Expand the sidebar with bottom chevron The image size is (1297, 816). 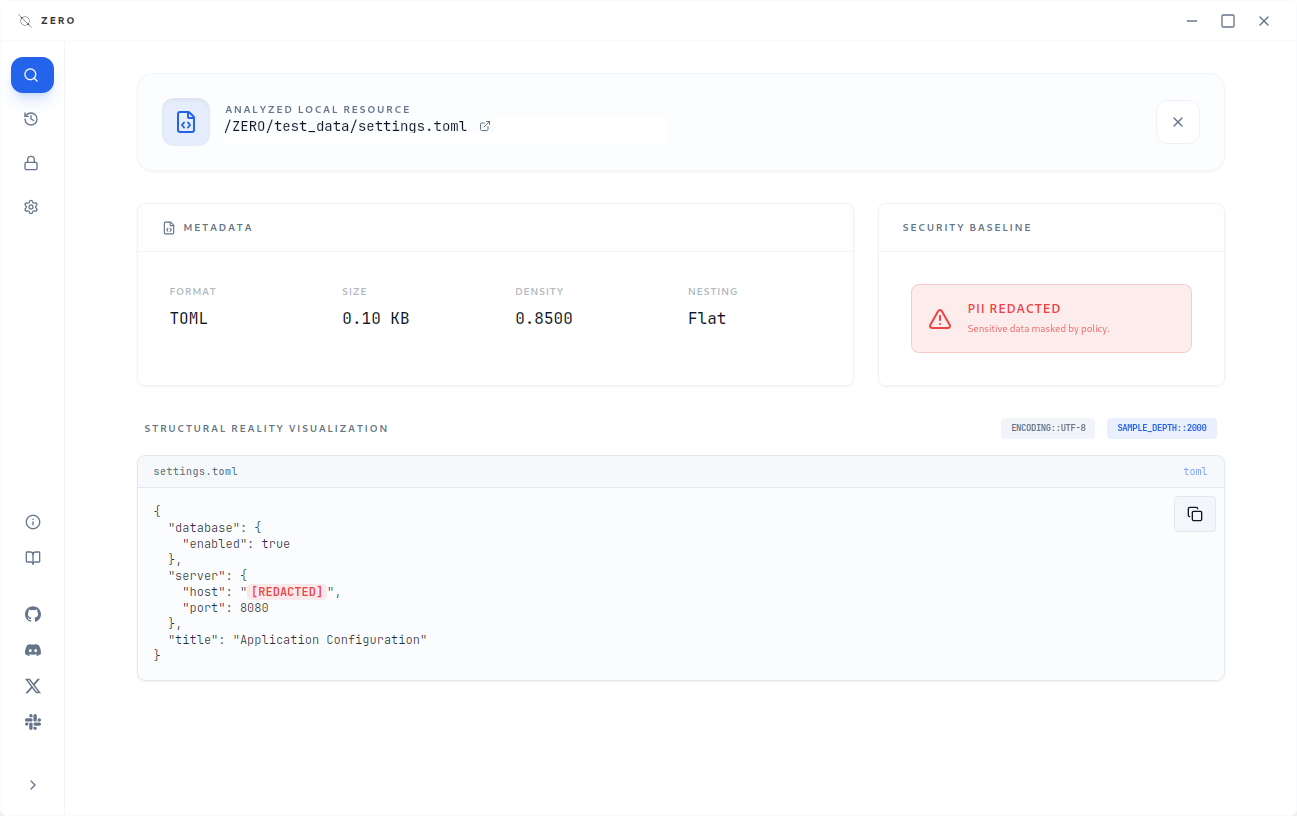[x=33, y=785]
